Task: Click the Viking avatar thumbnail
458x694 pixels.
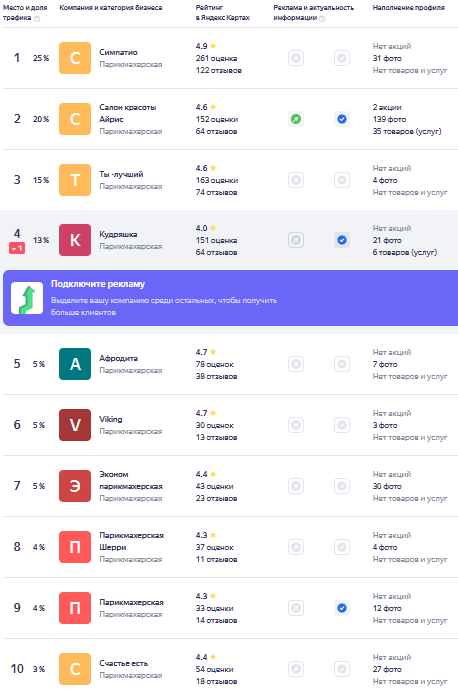Action: pos(75,425)
